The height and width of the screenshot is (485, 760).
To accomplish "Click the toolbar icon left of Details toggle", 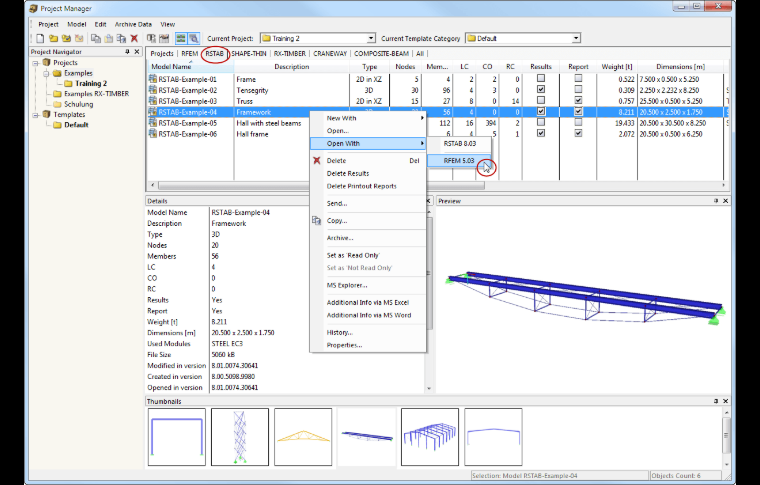I will pos(164,38).
